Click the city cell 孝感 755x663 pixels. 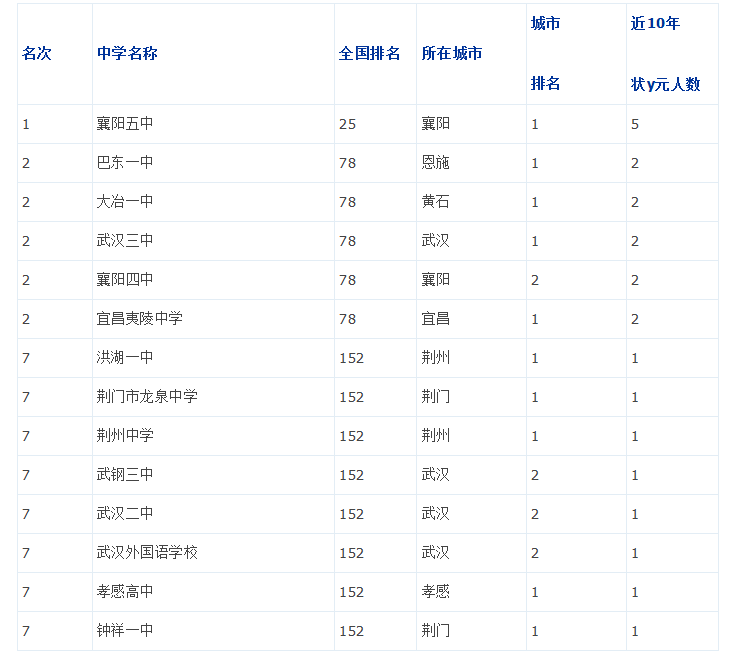[435, 592]
